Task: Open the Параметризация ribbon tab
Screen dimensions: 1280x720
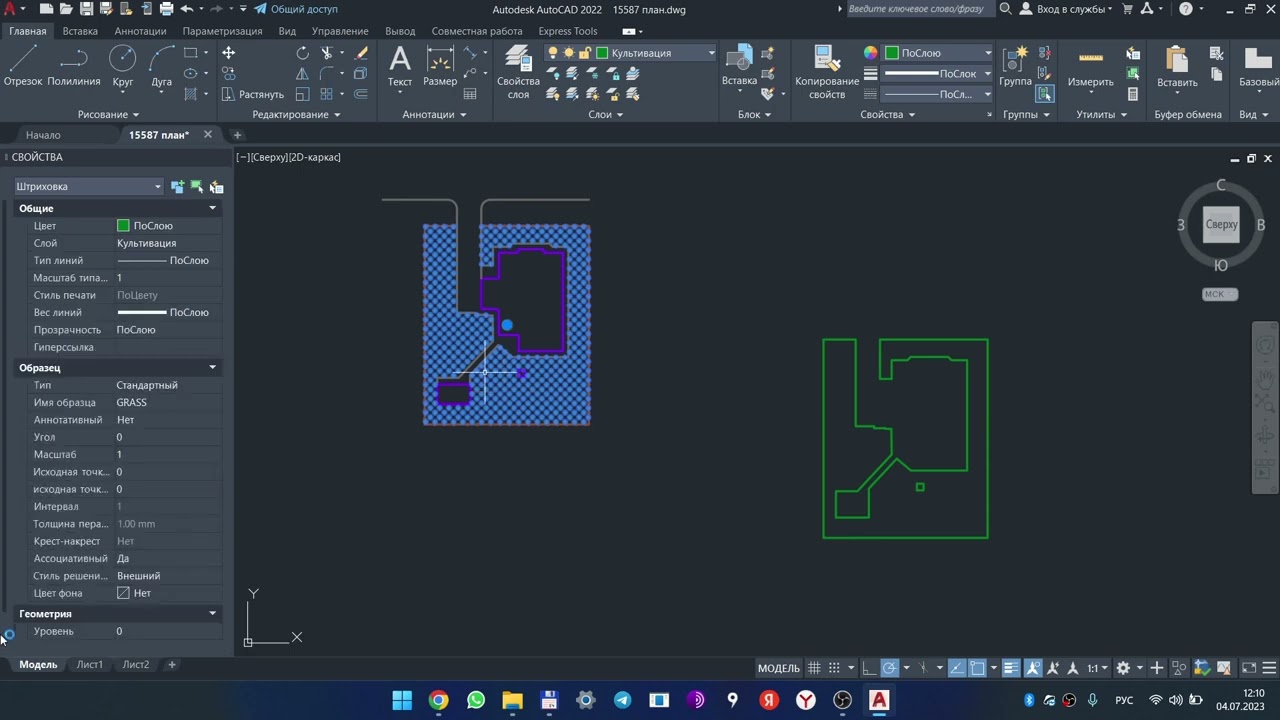Action: pos(222,31)
